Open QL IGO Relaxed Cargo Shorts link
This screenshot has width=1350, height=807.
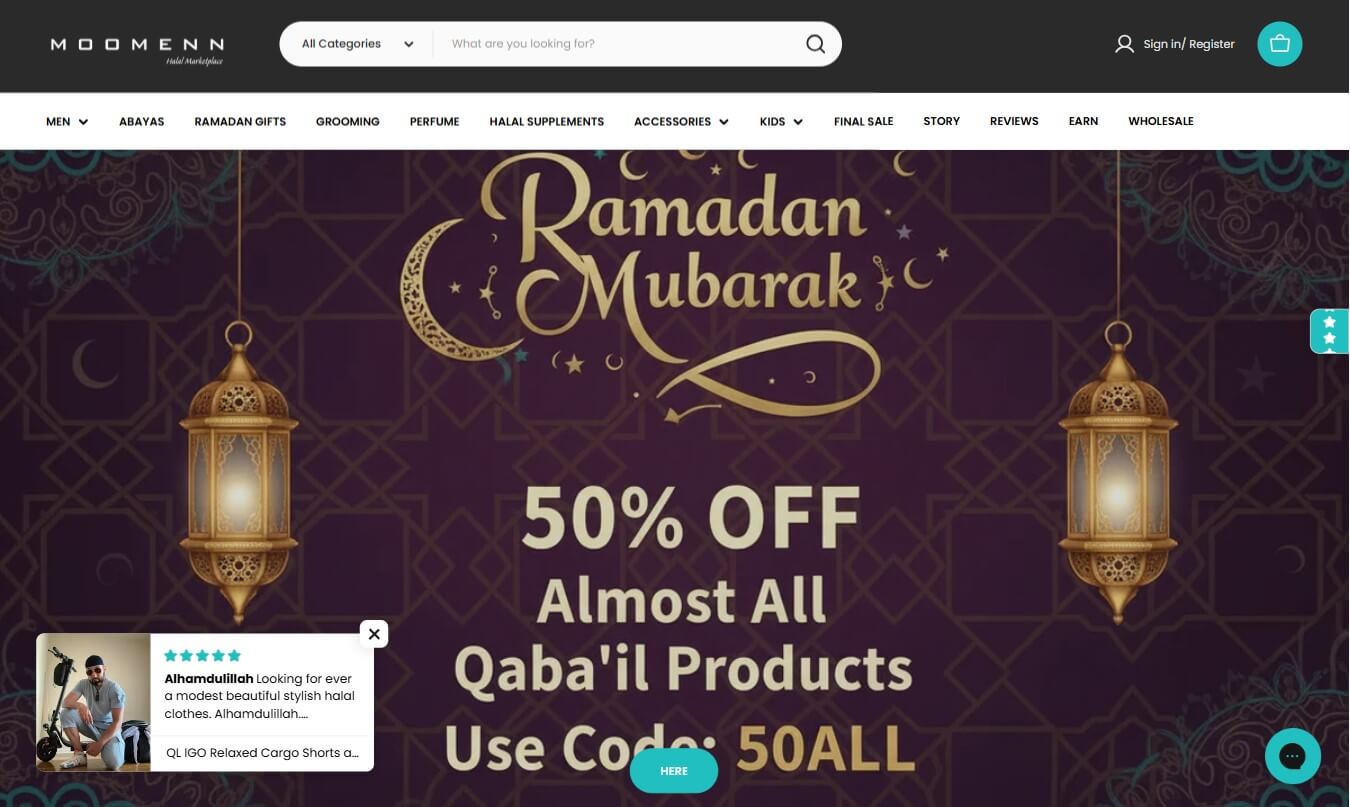click(262, 753)
